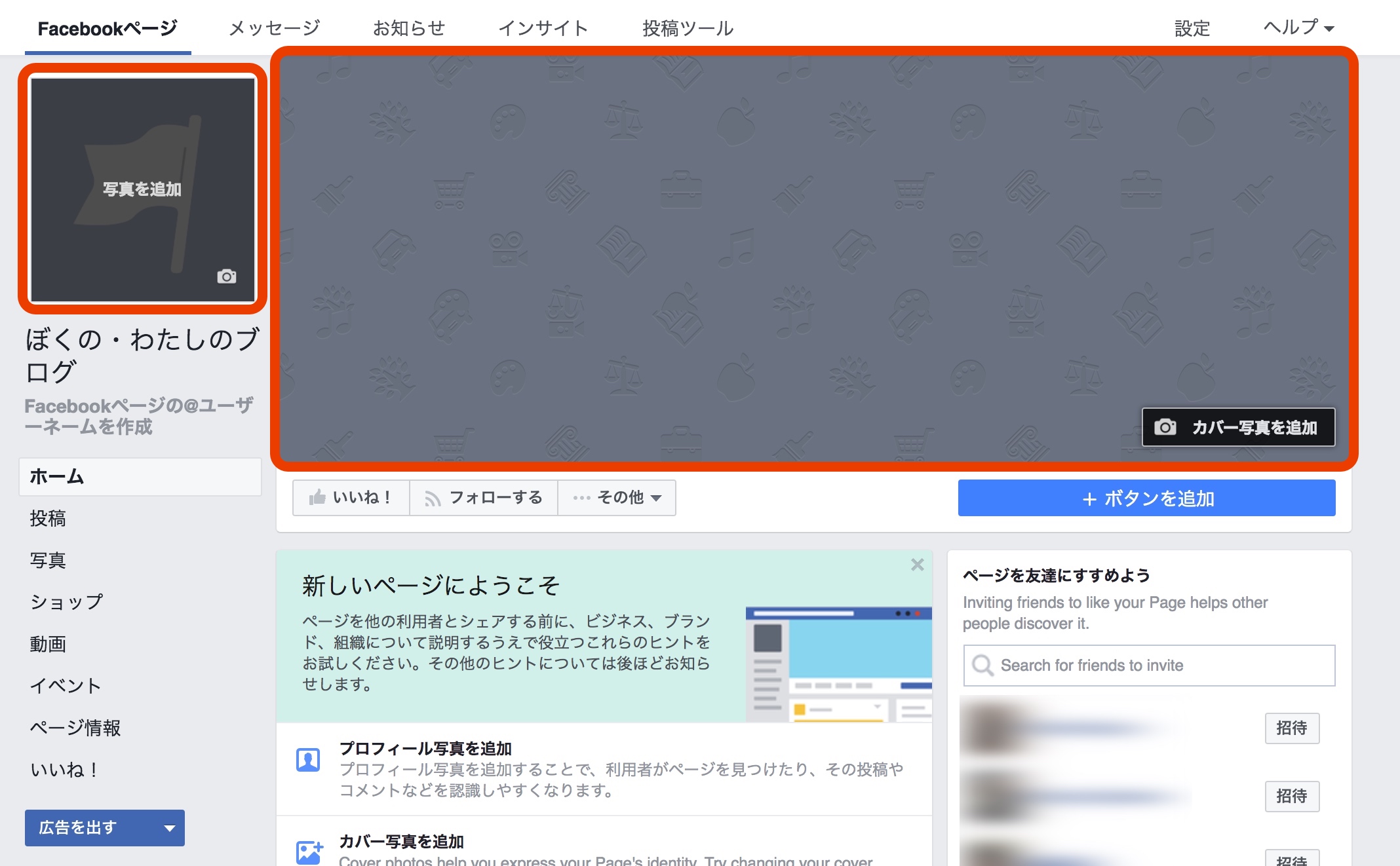Open the メッセージ tab

[x=275, y=28]
